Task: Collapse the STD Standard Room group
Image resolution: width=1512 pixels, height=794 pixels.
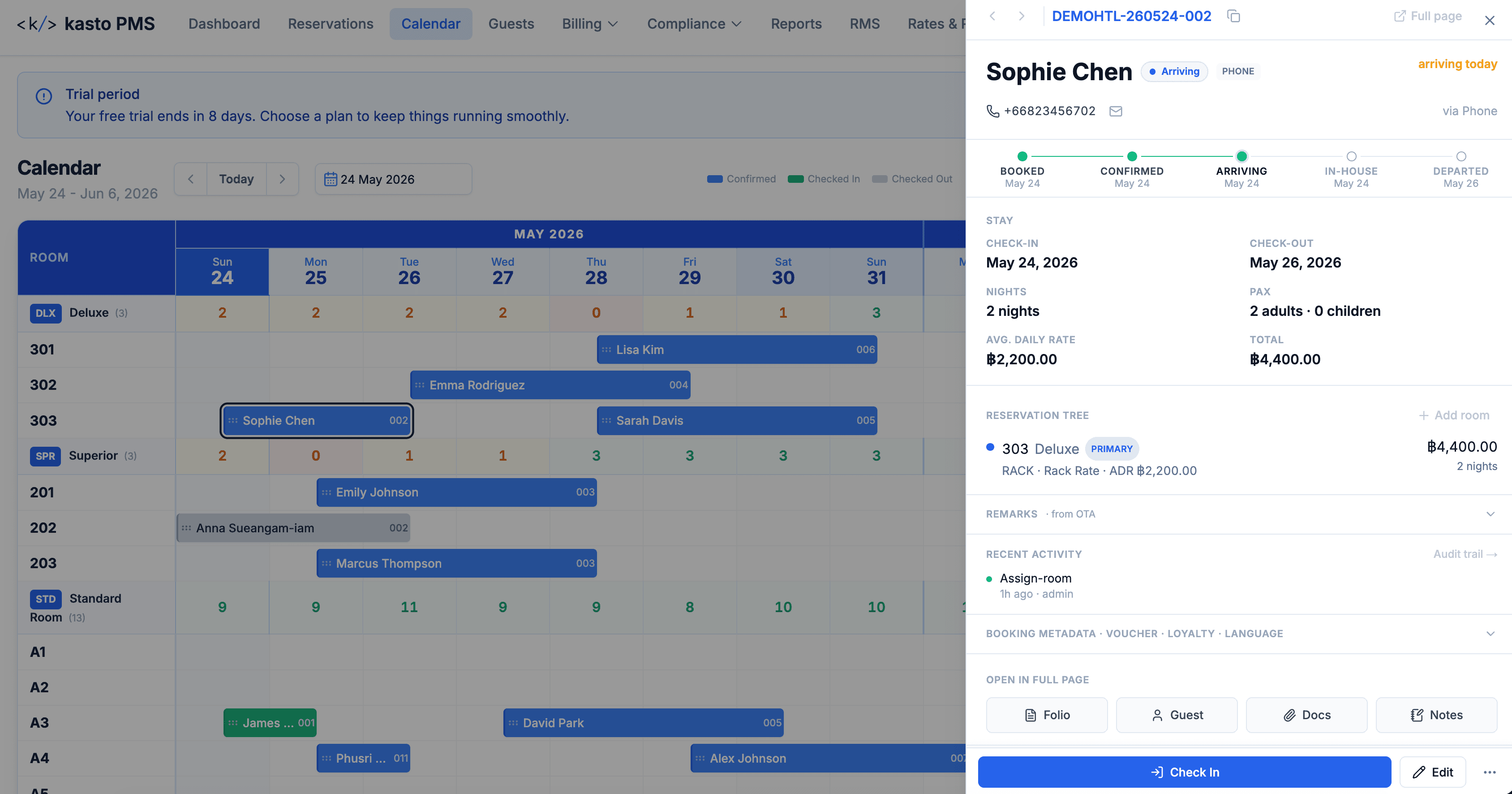Action: coord(97,608)
